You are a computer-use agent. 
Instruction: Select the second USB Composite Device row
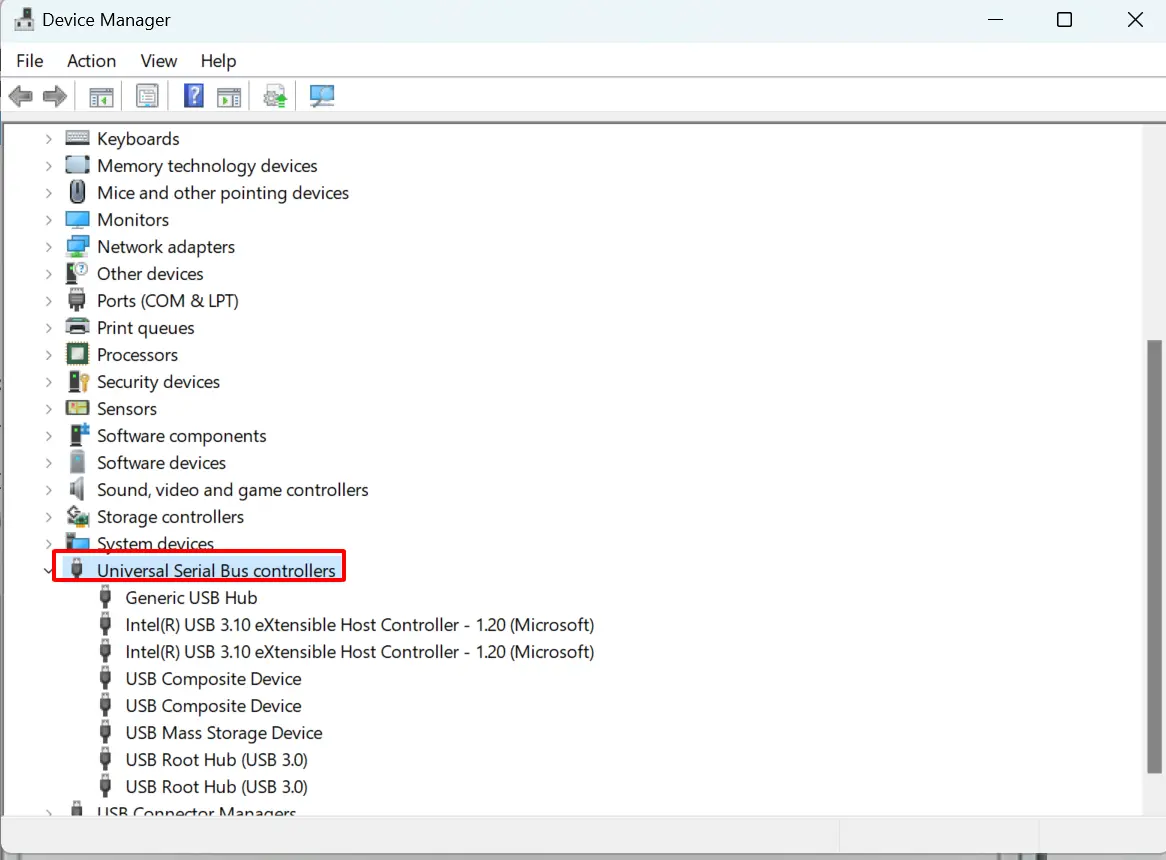pyautogui.click(x=213, y=705)
